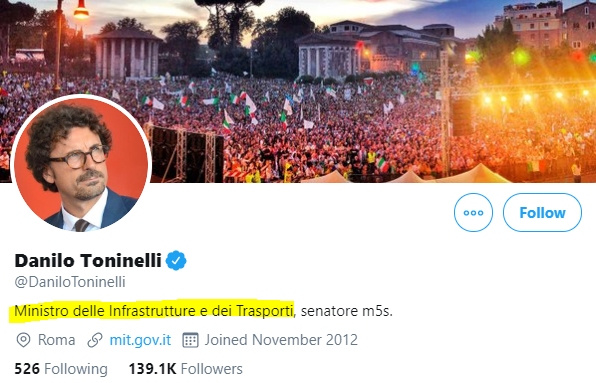Click the blue verified badge icon
This screenshot has width=596, height=383.
point(176,261)
